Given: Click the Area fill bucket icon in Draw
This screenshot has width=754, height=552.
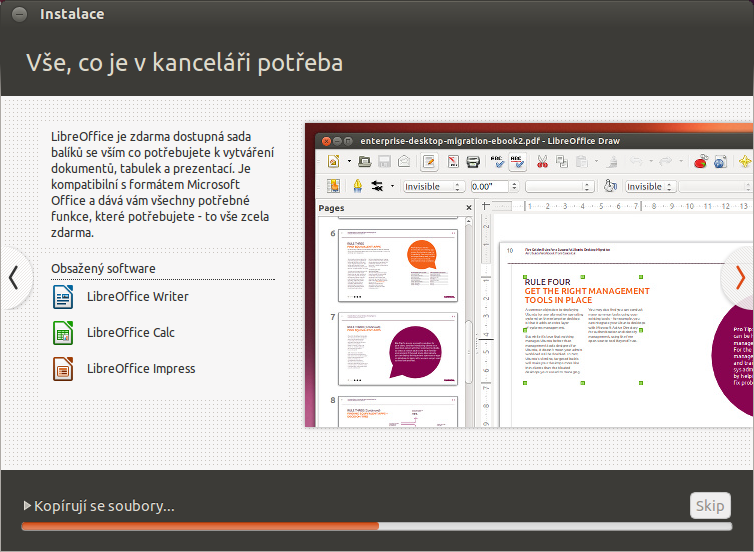Looking at the screenshot, I should tap(610, 186).
